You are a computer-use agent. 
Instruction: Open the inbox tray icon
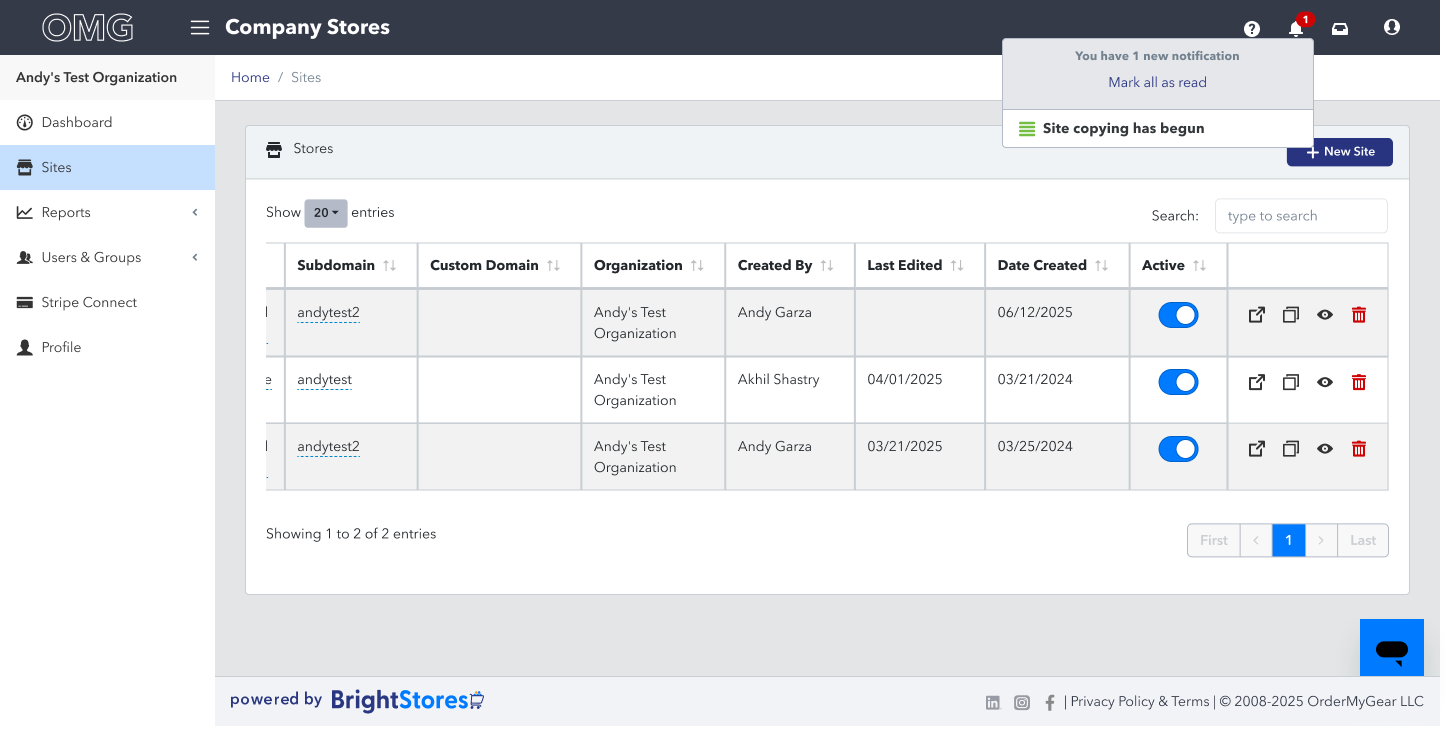point(1340,29)
